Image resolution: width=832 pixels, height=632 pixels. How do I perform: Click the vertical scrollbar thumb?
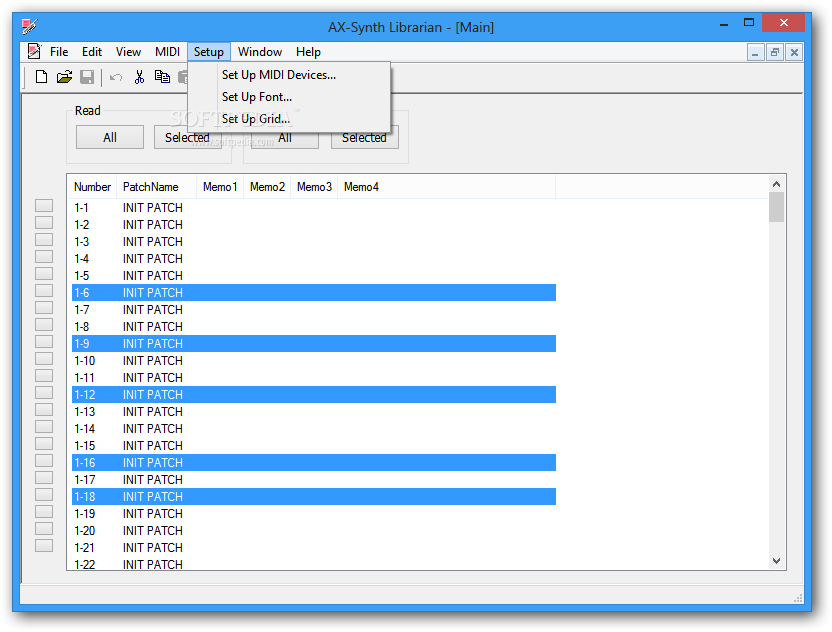(776, 207)
